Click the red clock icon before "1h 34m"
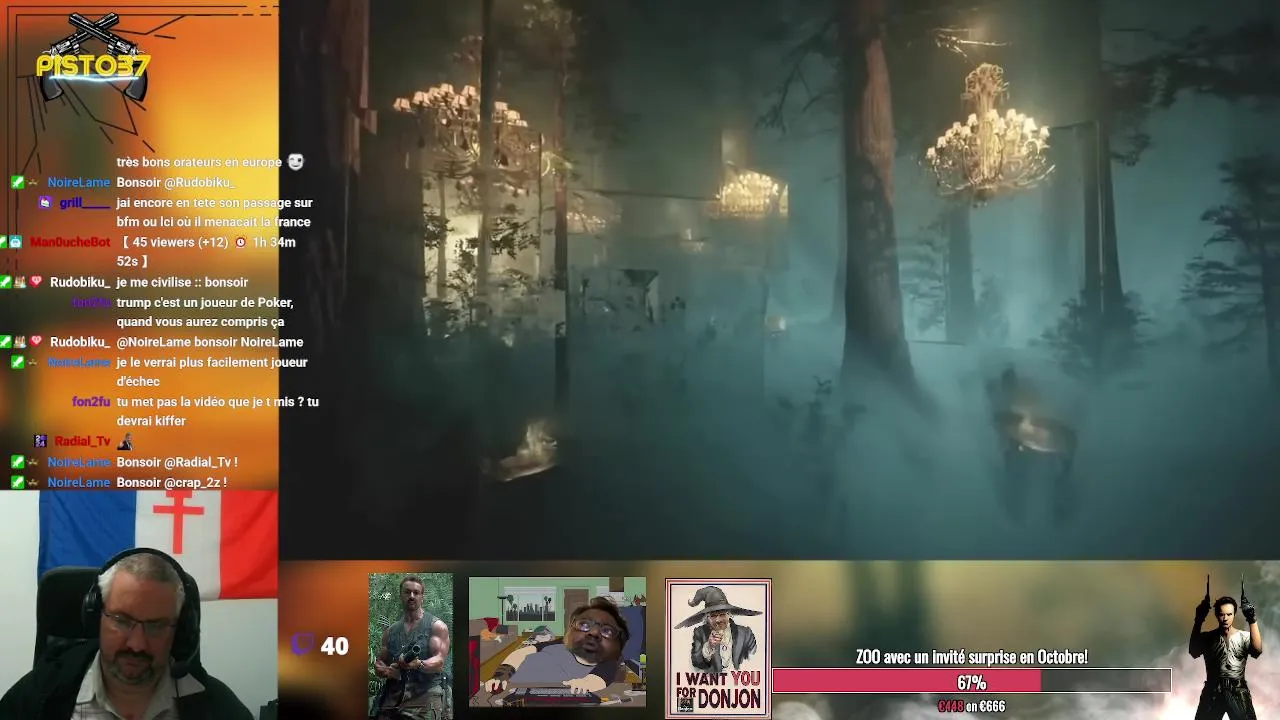 tap(240, 242)
